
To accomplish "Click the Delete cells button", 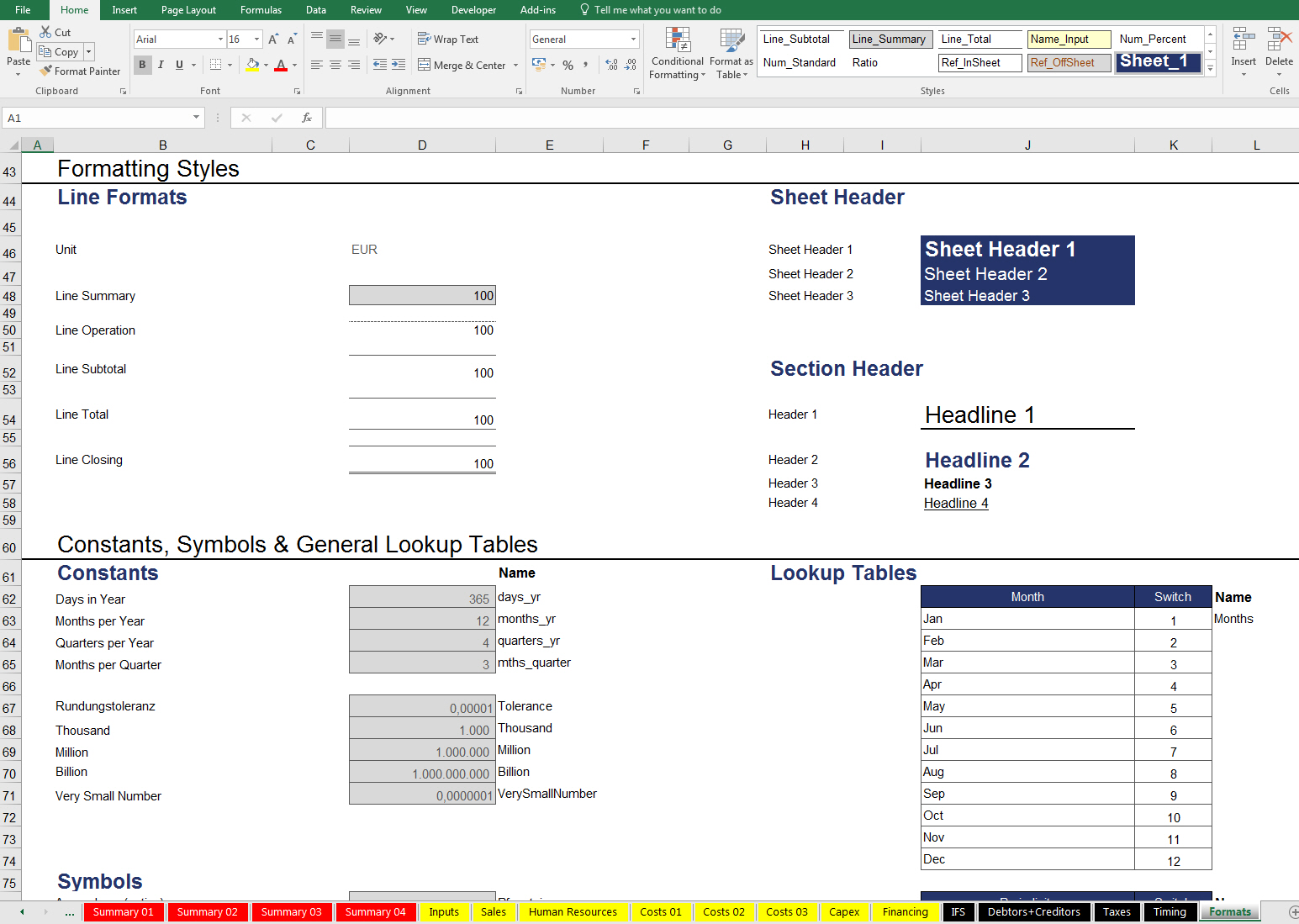I will [x=1279, y=50].
